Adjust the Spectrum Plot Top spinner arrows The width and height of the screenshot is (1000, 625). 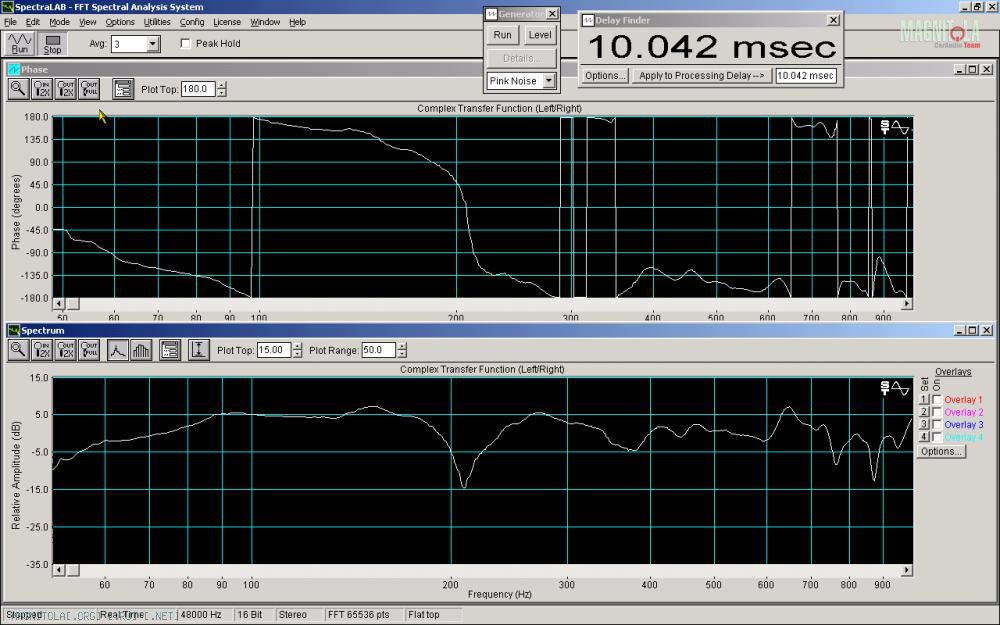(297, 350)
